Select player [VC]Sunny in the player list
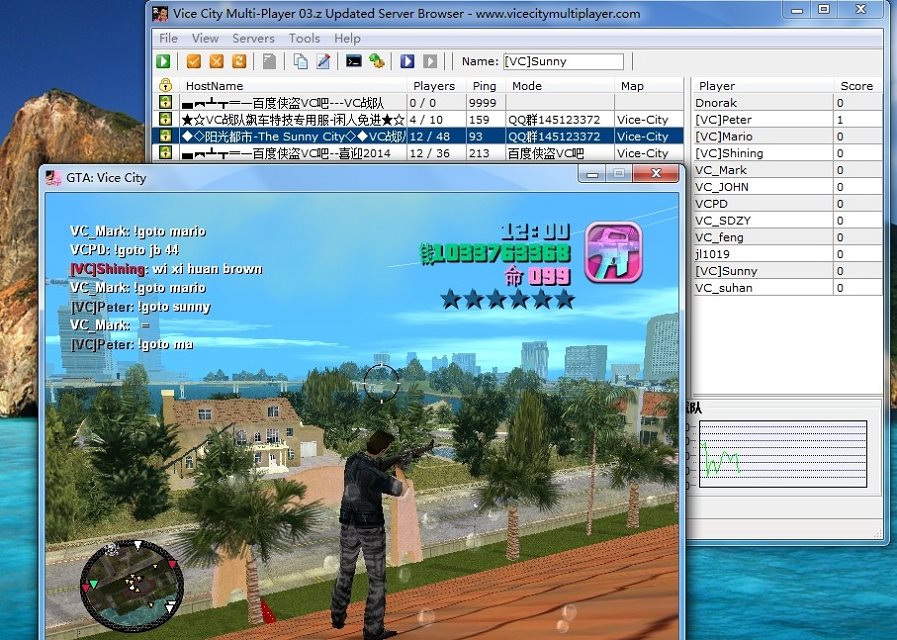 point(787,271)
